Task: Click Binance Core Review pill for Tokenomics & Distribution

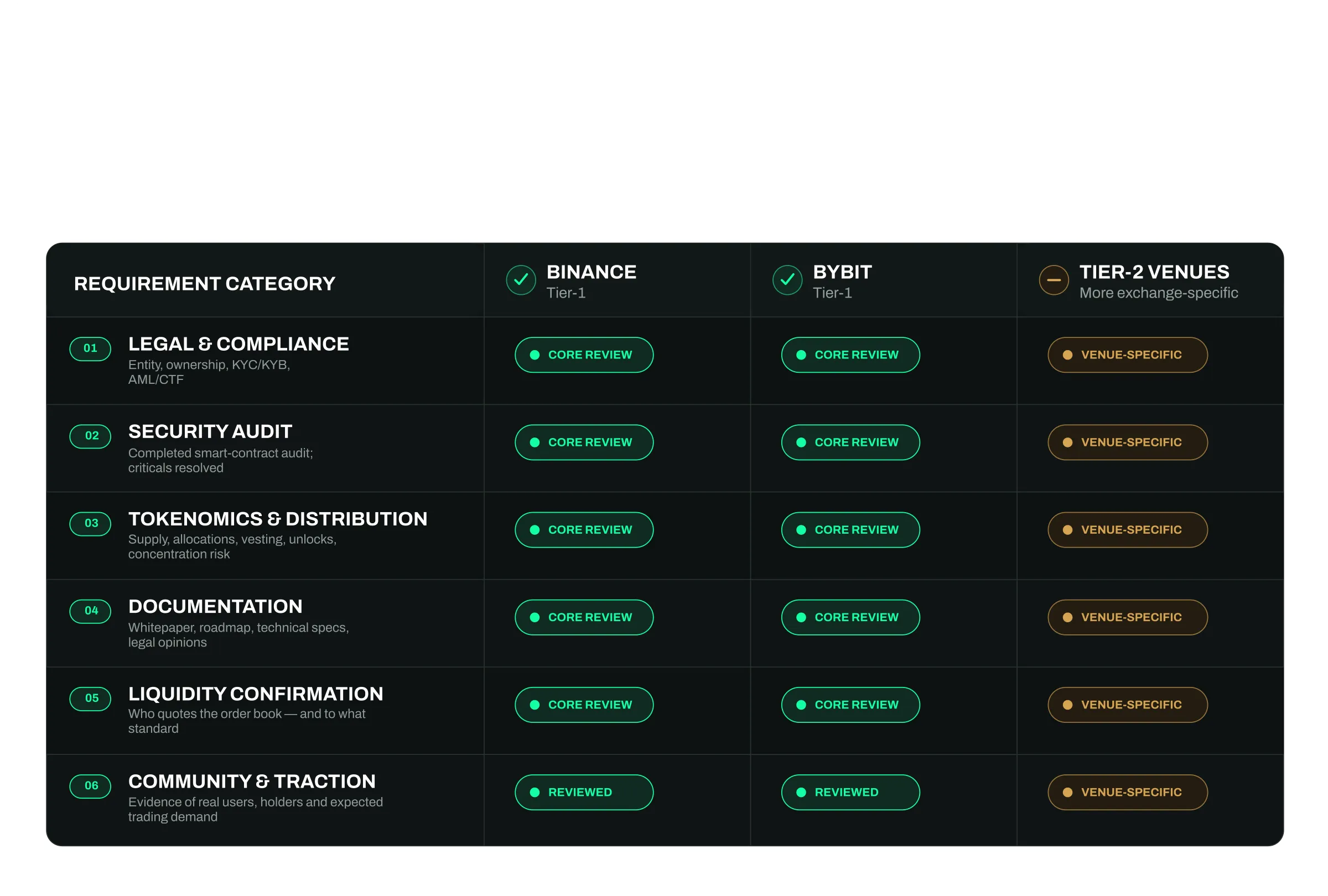Action: click(583, 529)
